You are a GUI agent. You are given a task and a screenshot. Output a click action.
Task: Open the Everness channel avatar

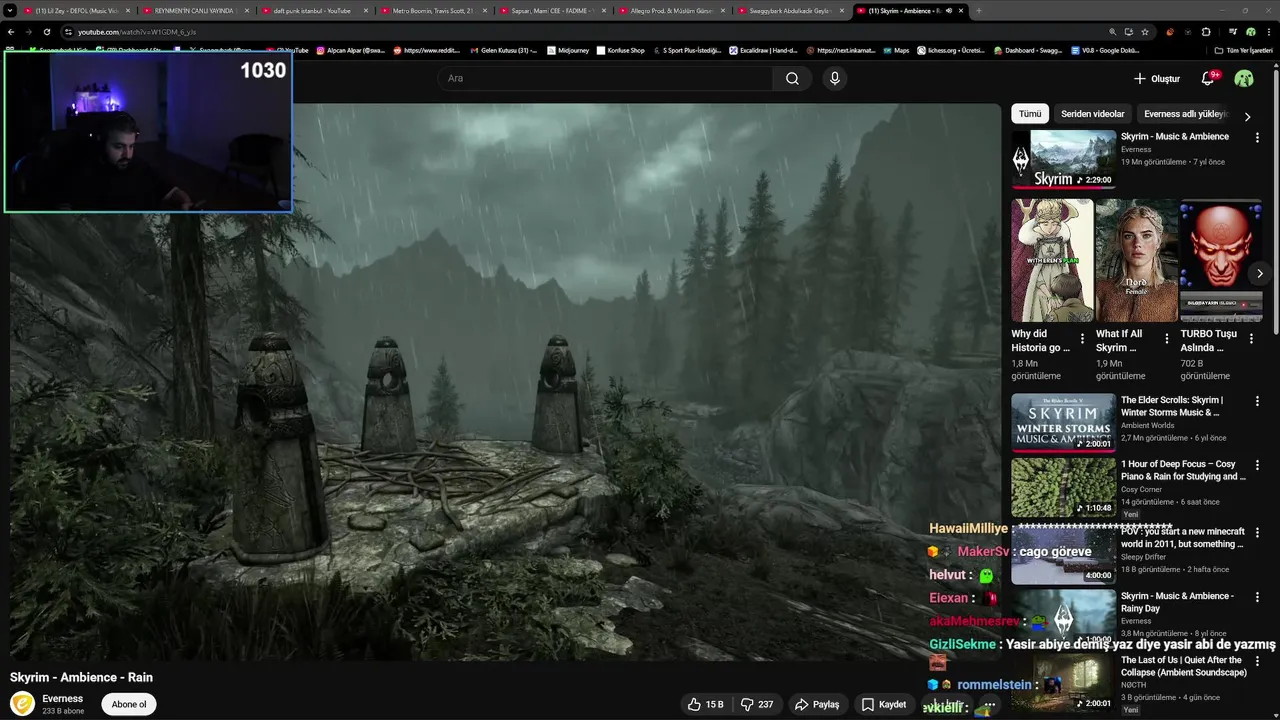[22, 704]
